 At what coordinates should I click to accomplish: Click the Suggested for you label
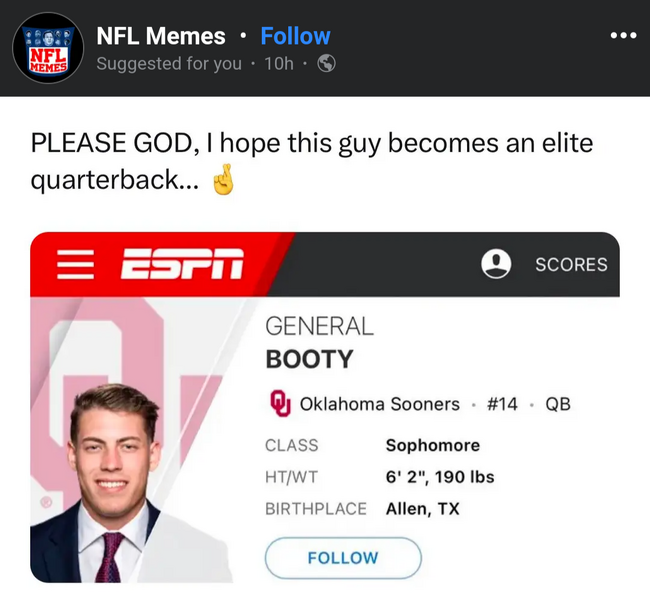click(169, 64)
